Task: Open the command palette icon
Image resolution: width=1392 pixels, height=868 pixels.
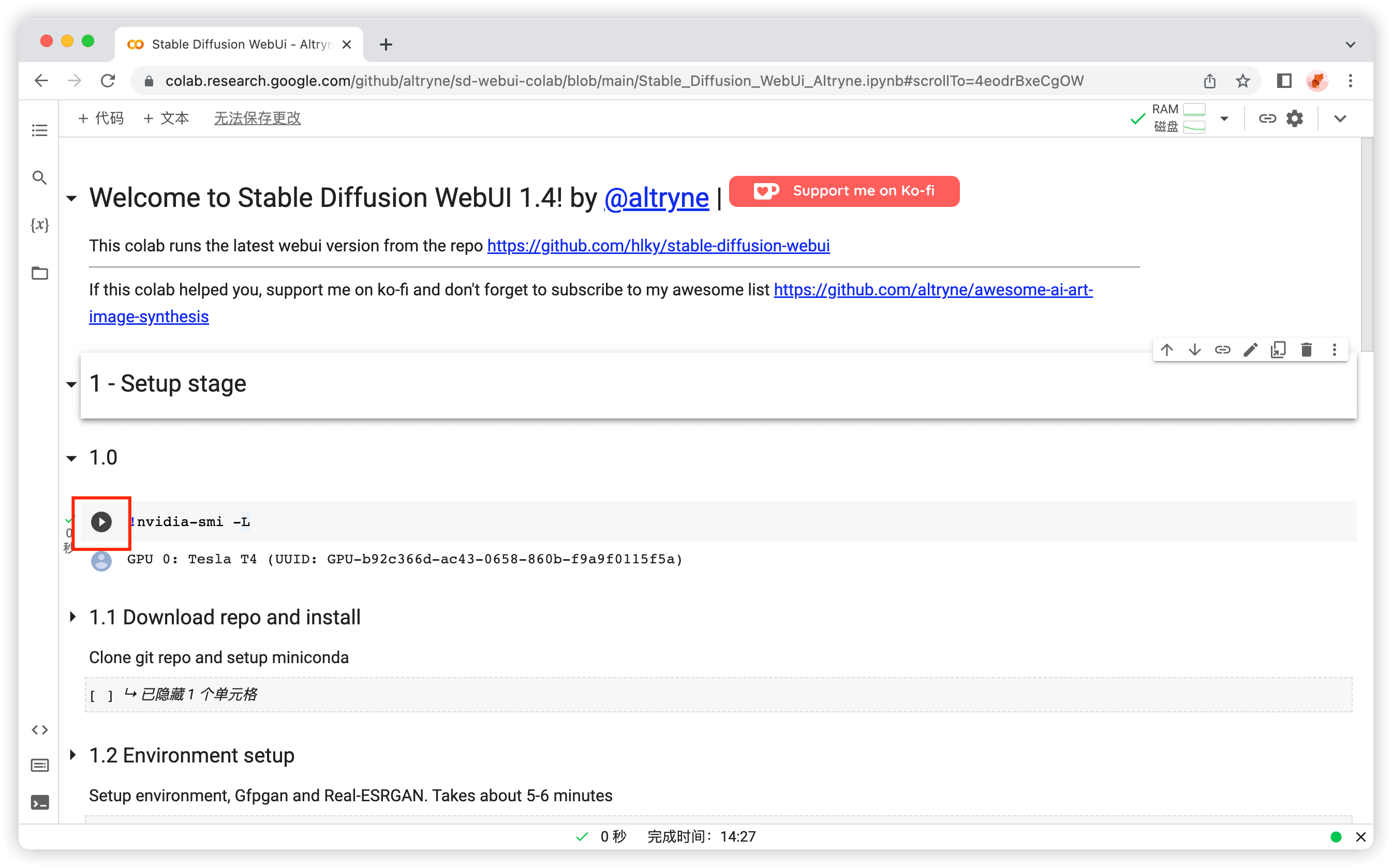Action: (x=40, y=765)
